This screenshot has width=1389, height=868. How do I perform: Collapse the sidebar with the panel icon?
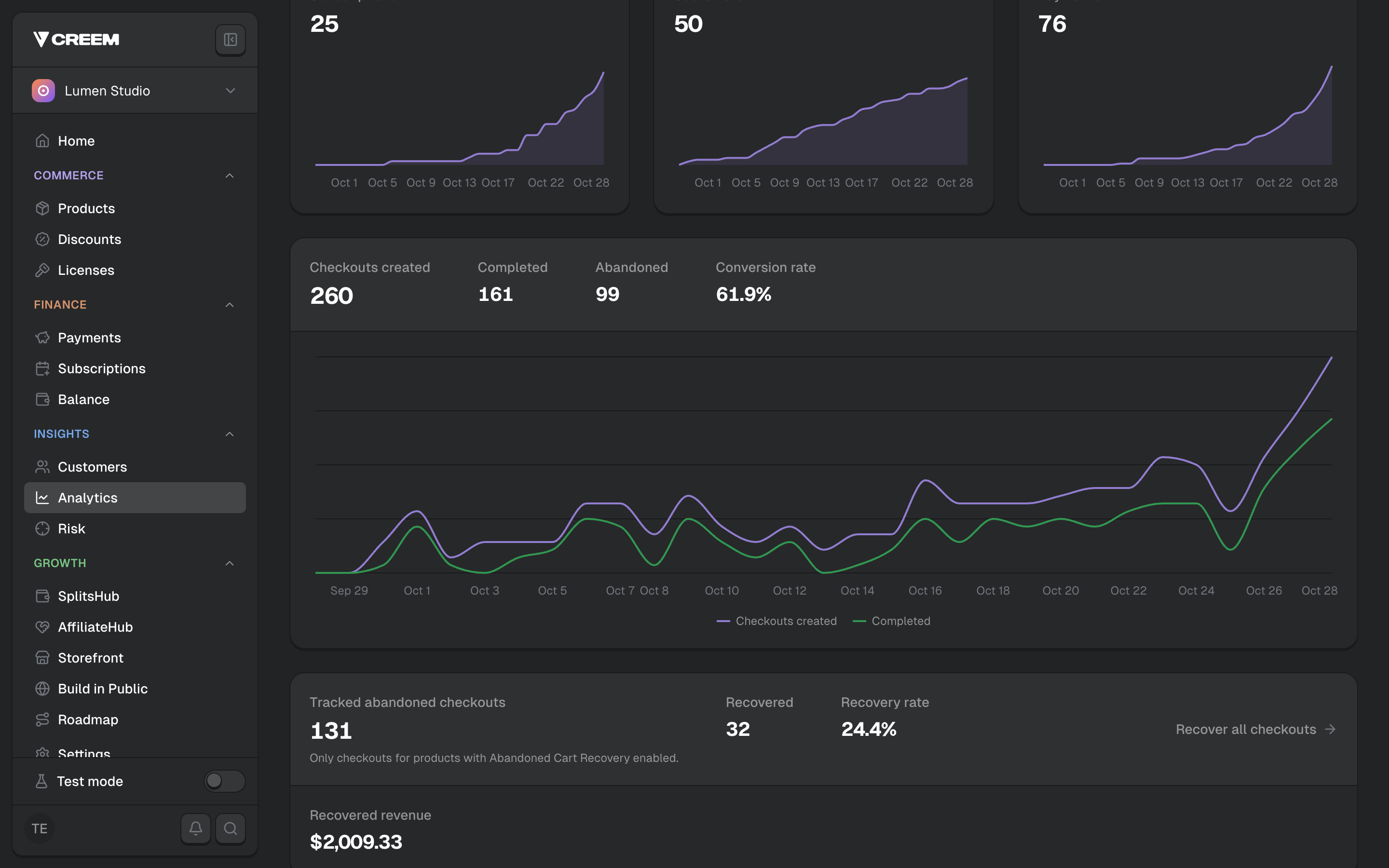tap(230, 40)
